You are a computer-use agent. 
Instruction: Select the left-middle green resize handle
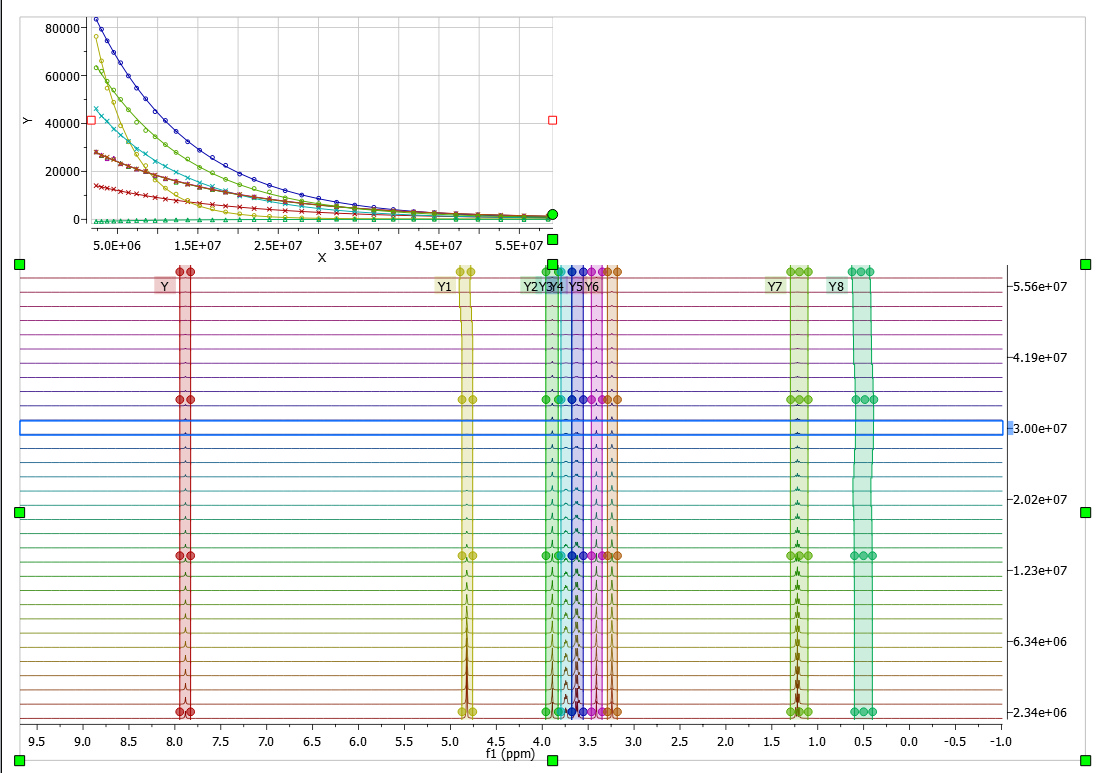pyautogui.click(x=19, y=512)
